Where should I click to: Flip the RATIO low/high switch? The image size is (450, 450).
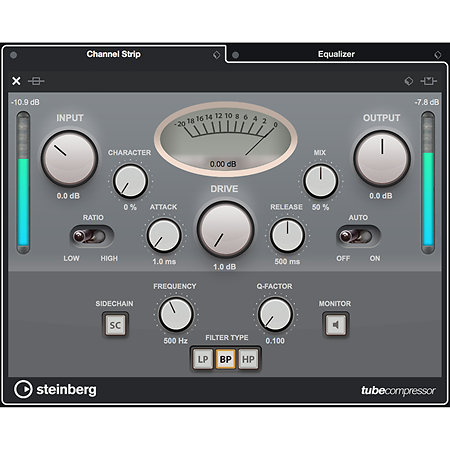(x=91, y=236)
